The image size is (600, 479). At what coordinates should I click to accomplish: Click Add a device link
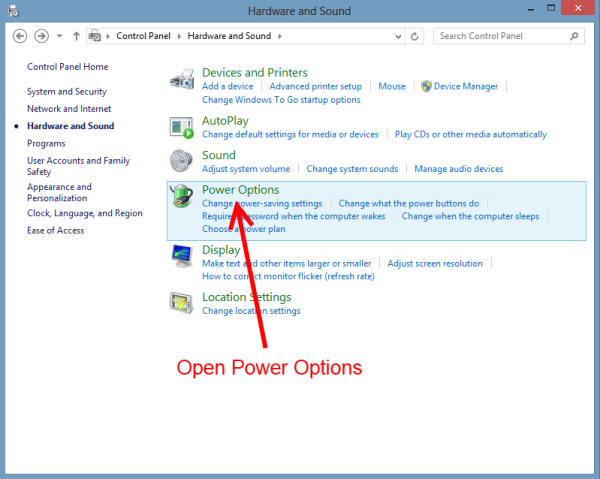click(228, 86)
